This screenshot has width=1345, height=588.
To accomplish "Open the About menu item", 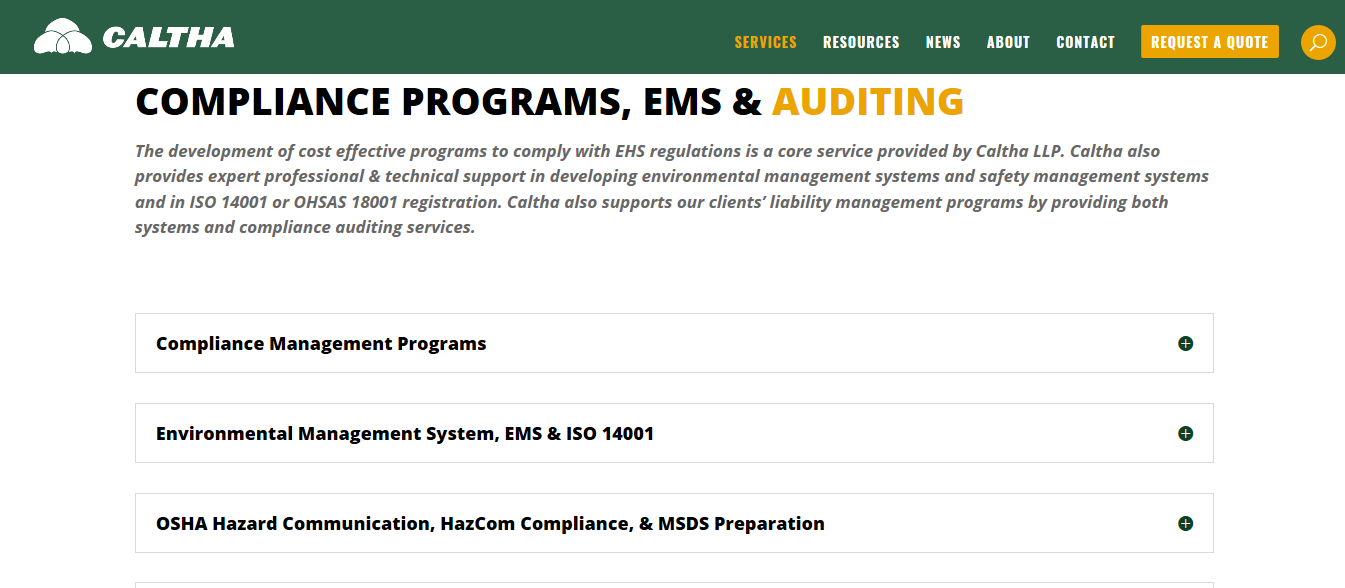I will (x=1008, y=42).
